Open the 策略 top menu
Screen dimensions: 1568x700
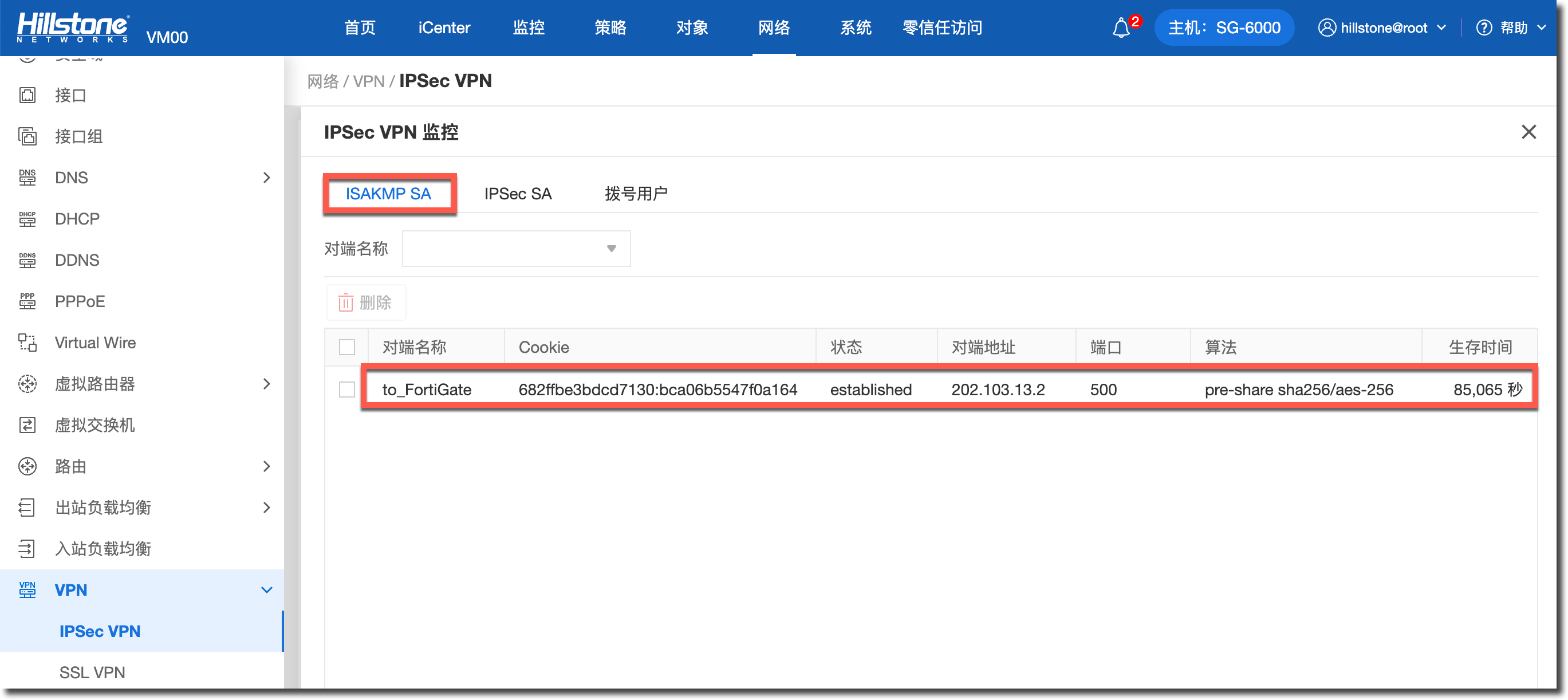(610, 28)
